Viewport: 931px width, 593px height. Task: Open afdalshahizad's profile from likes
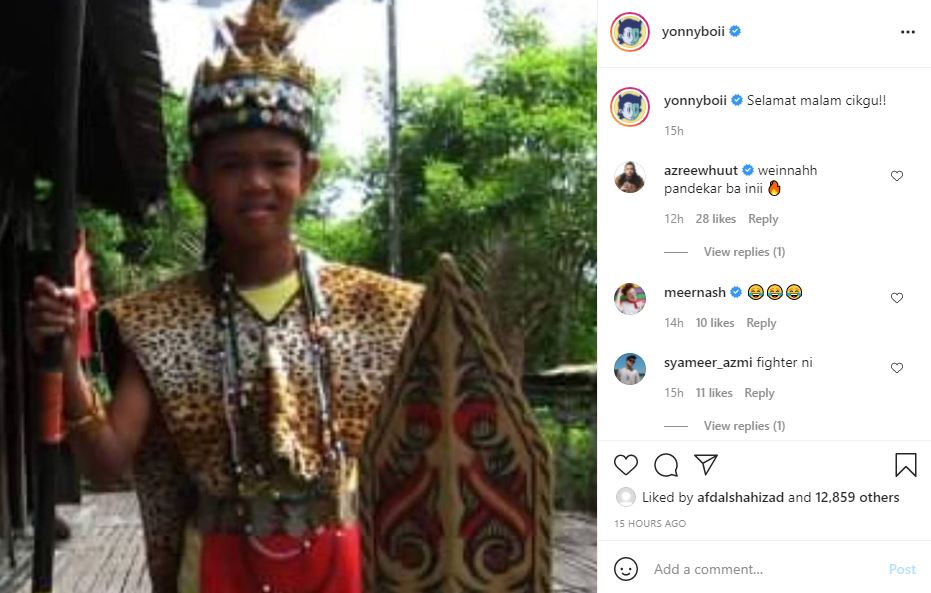click(x=740, y=497)
